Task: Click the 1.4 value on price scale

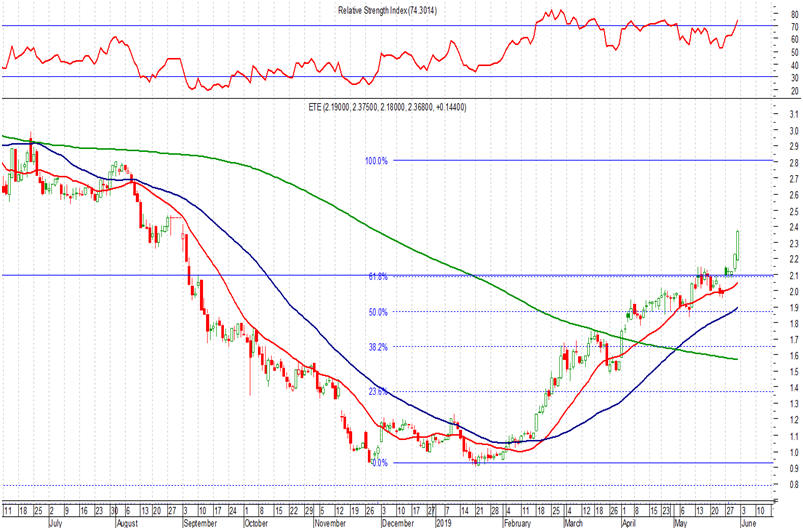Action: (795, 388)
